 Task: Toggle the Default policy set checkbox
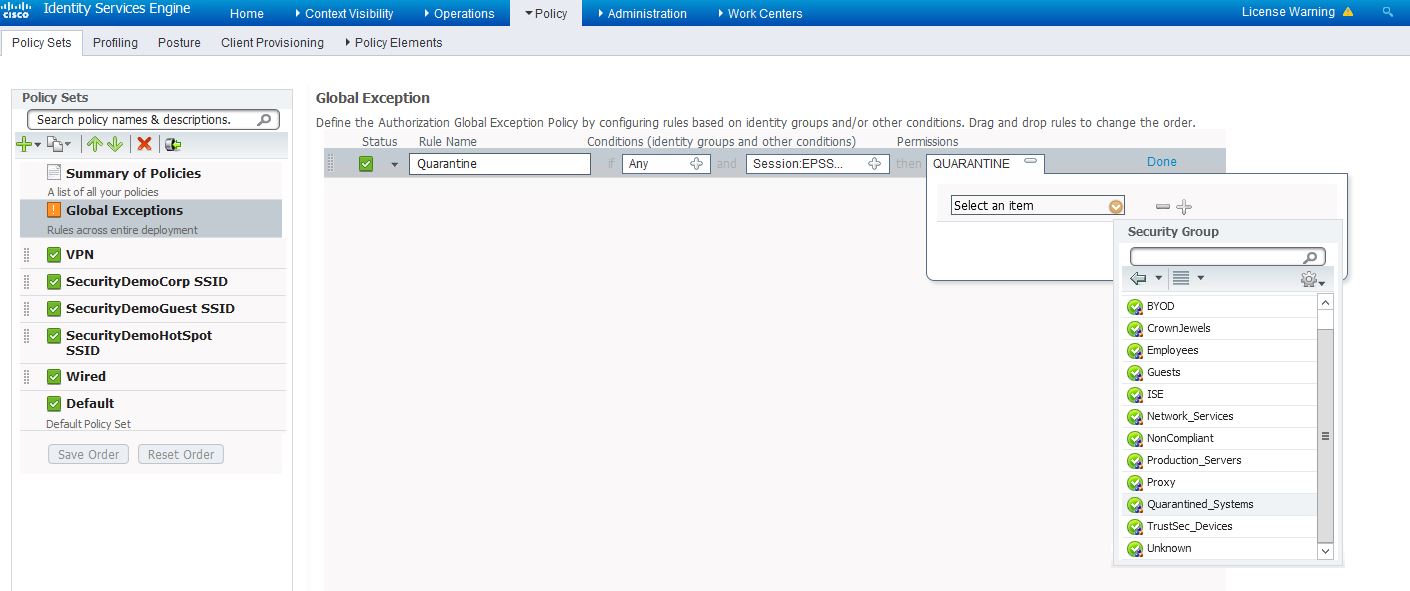click(x=54, y=404)
